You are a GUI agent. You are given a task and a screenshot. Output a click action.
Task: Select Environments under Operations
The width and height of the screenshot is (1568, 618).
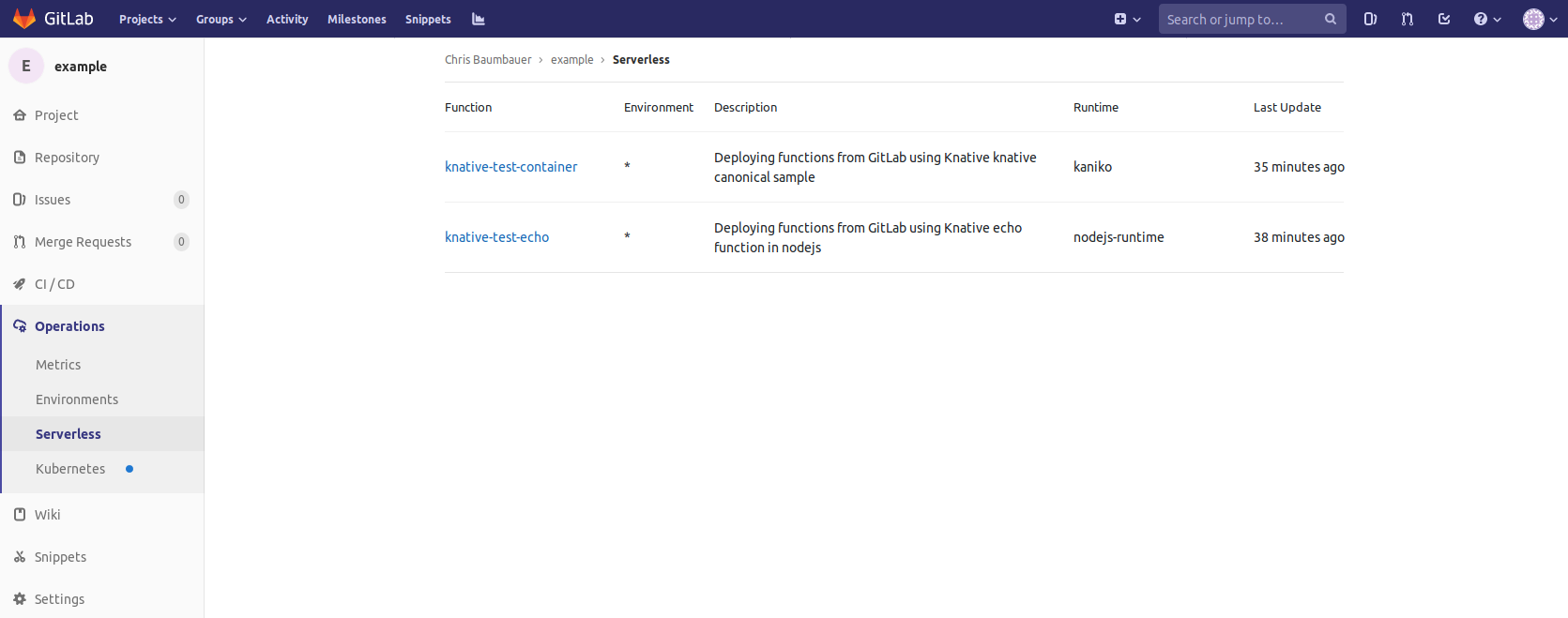[77, 399]
